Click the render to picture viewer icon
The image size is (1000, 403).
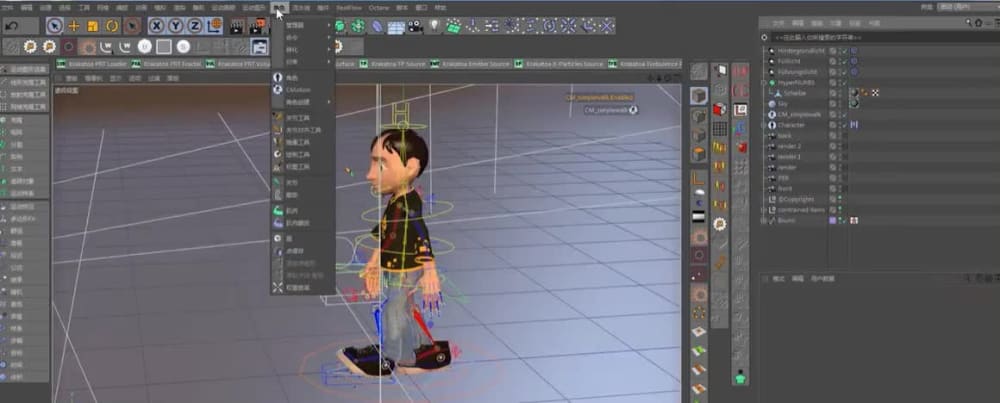pos(257,26)
